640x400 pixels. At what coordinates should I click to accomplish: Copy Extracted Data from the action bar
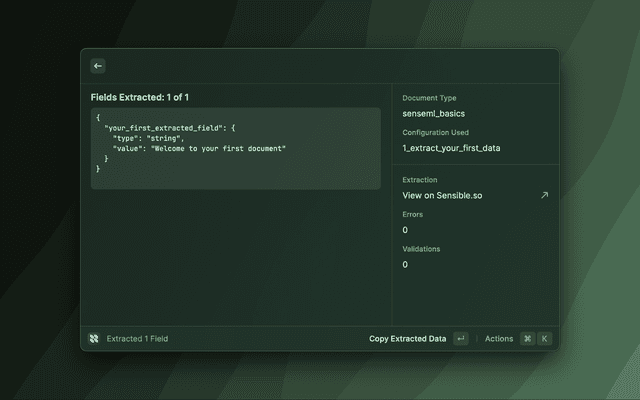tap(407, 339)
